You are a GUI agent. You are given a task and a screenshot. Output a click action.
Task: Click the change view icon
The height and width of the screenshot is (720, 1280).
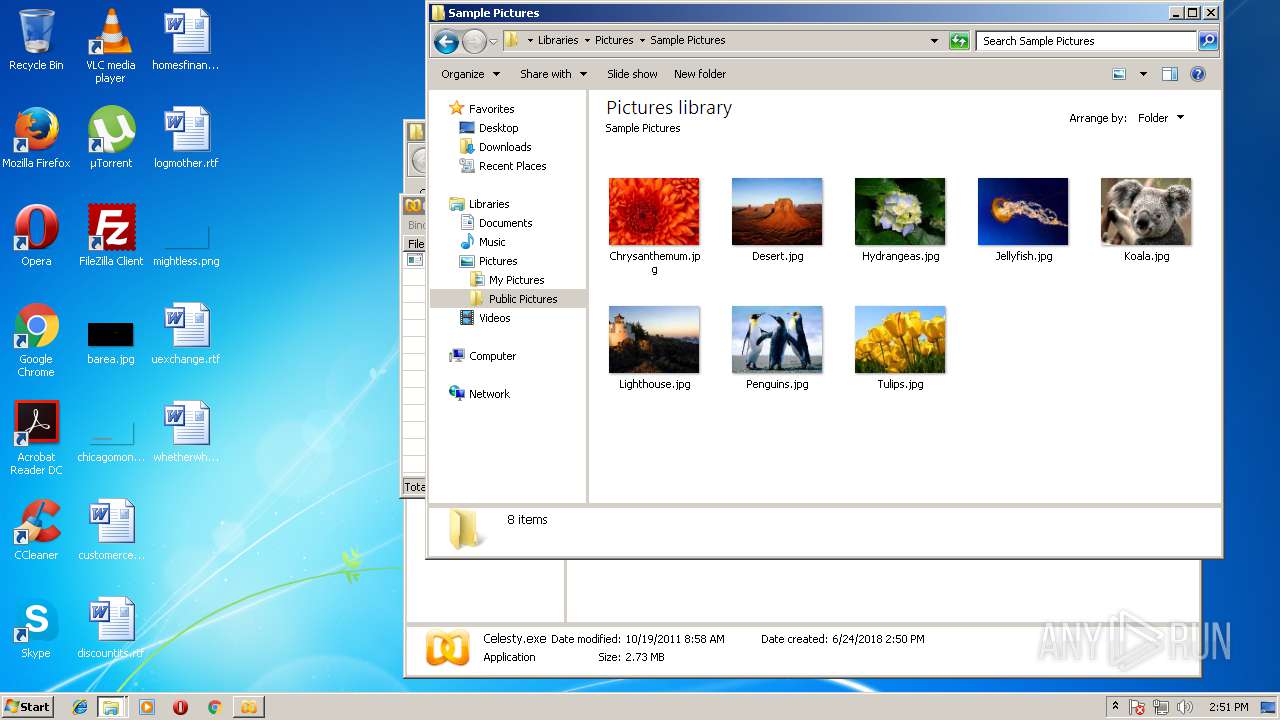(1119, 74)
